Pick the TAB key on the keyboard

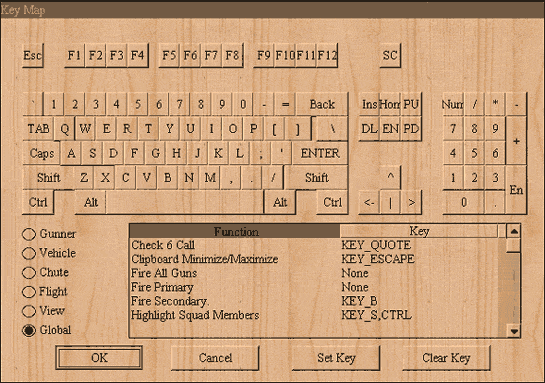coord(38,129)
